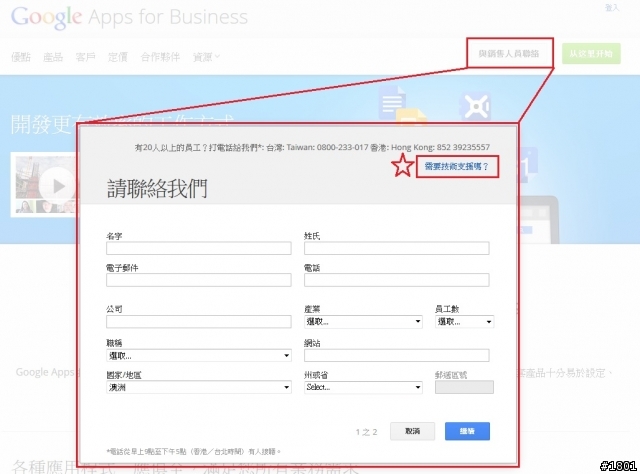This screenshot has width=640, height=474.
Task: Open the 客戶 navigation item
Action: pos(85,57)
